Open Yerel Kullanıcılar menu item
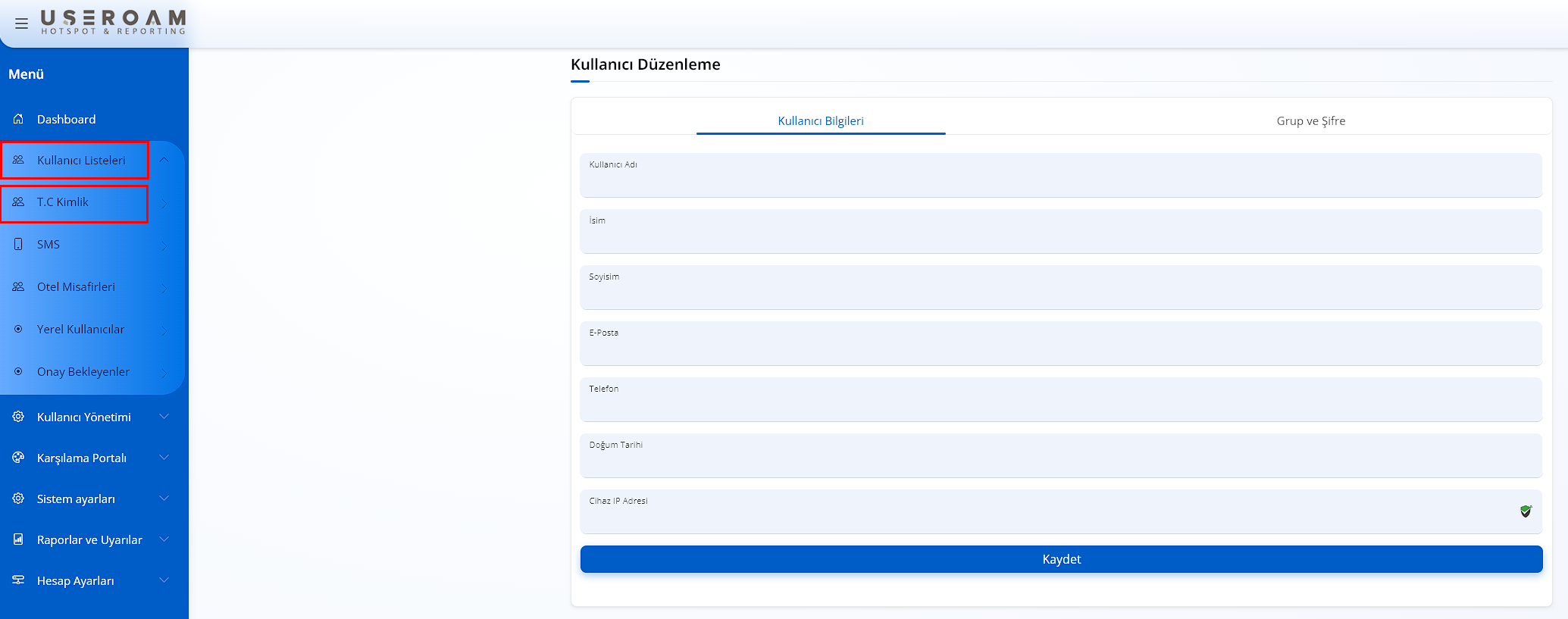 (x=80, y=329)
